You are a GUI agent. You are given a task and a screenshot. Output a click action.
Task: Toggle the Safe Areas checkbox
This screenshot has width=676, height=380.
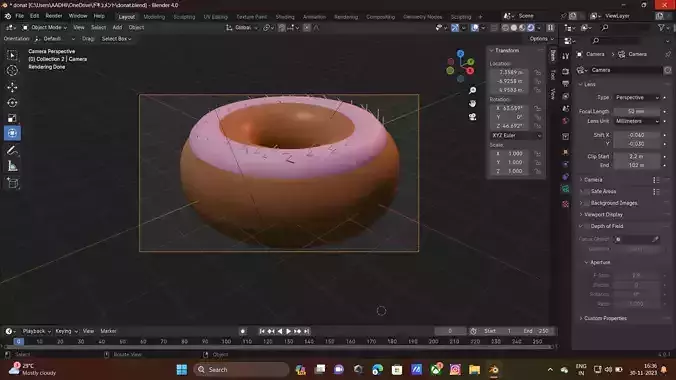(x=587, y=192)
